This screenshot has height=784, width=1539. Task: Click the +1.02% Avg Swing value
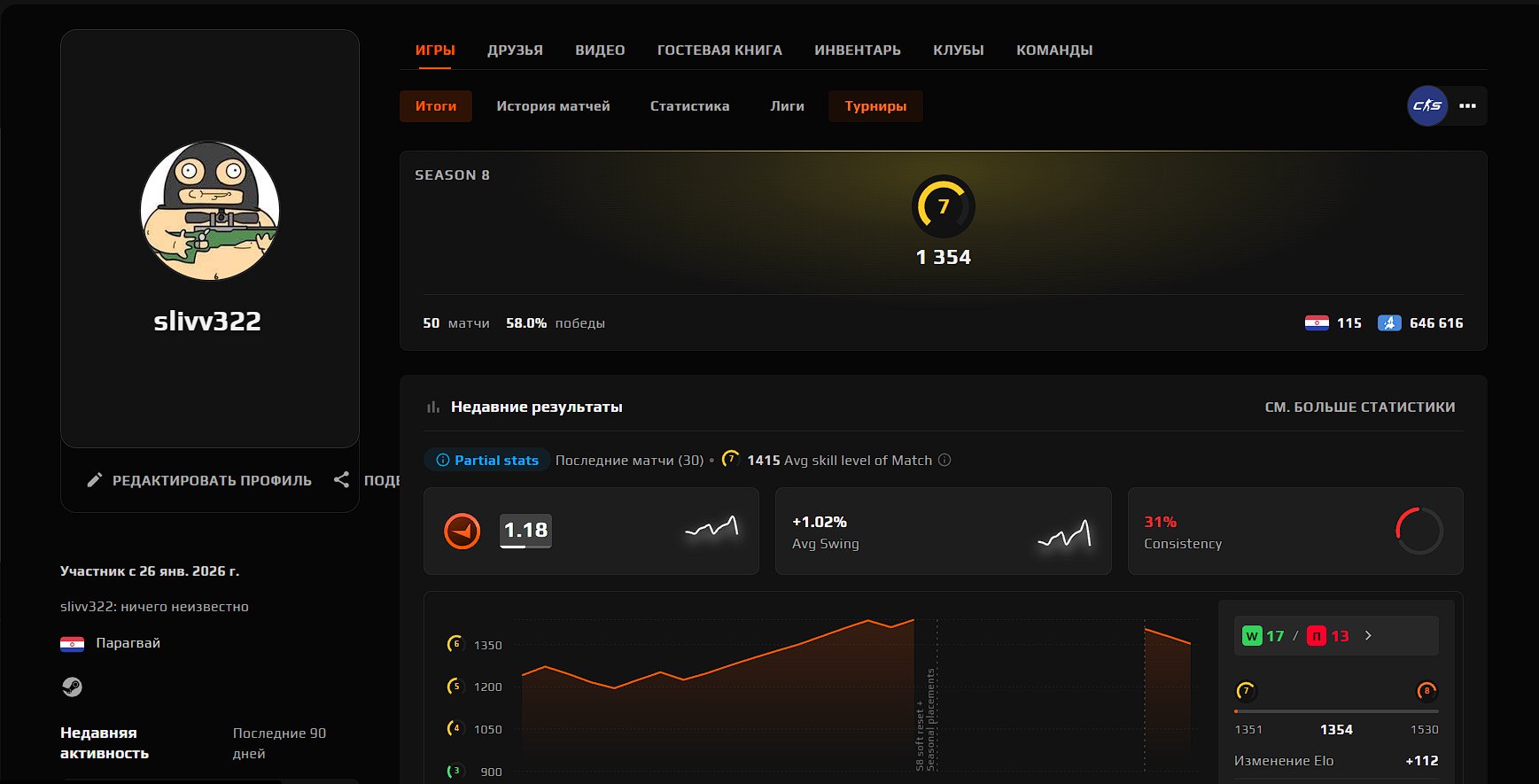[x=820, y=522]
